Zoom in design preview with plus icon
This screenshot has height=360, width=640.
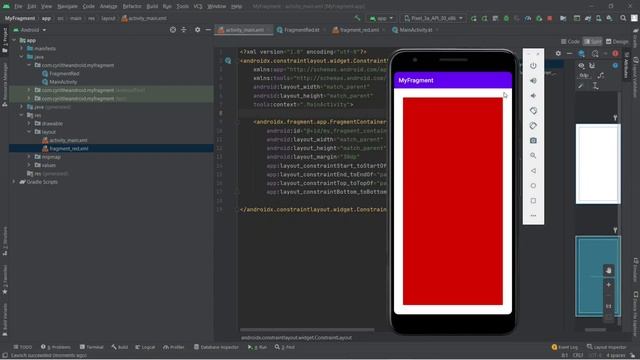[x=609, y=284]
